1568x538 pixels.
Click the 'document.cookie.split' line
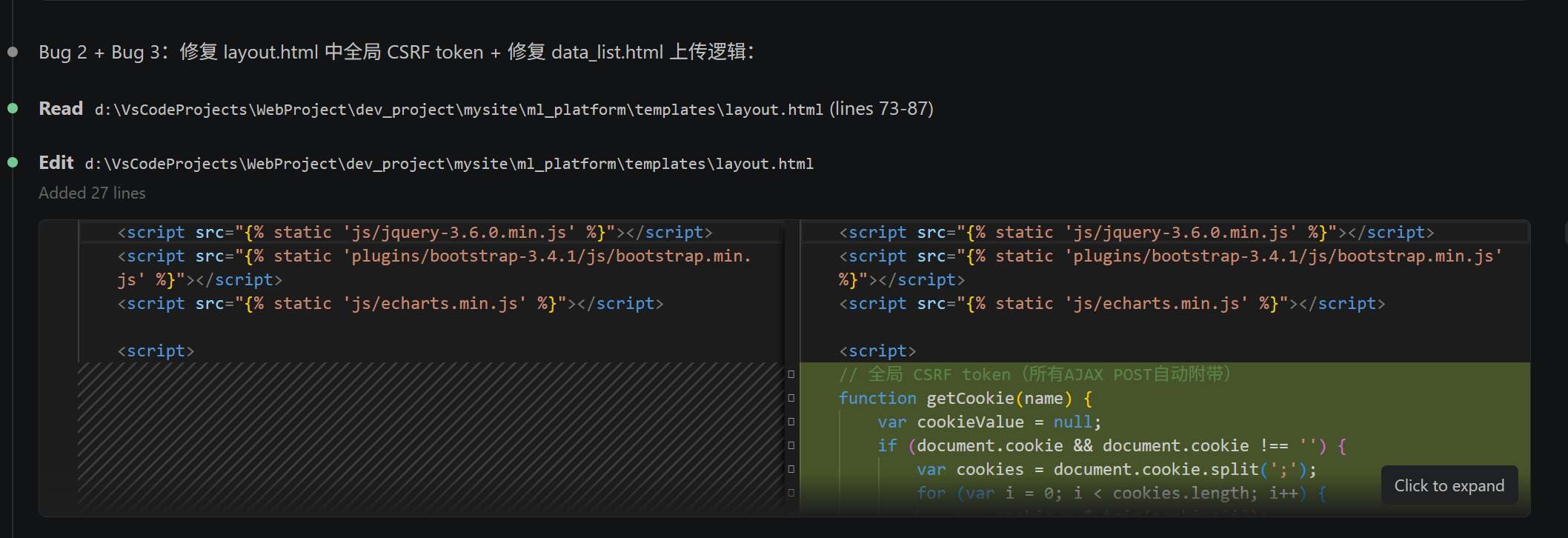pyautogui.click(x=1117, y=470)
